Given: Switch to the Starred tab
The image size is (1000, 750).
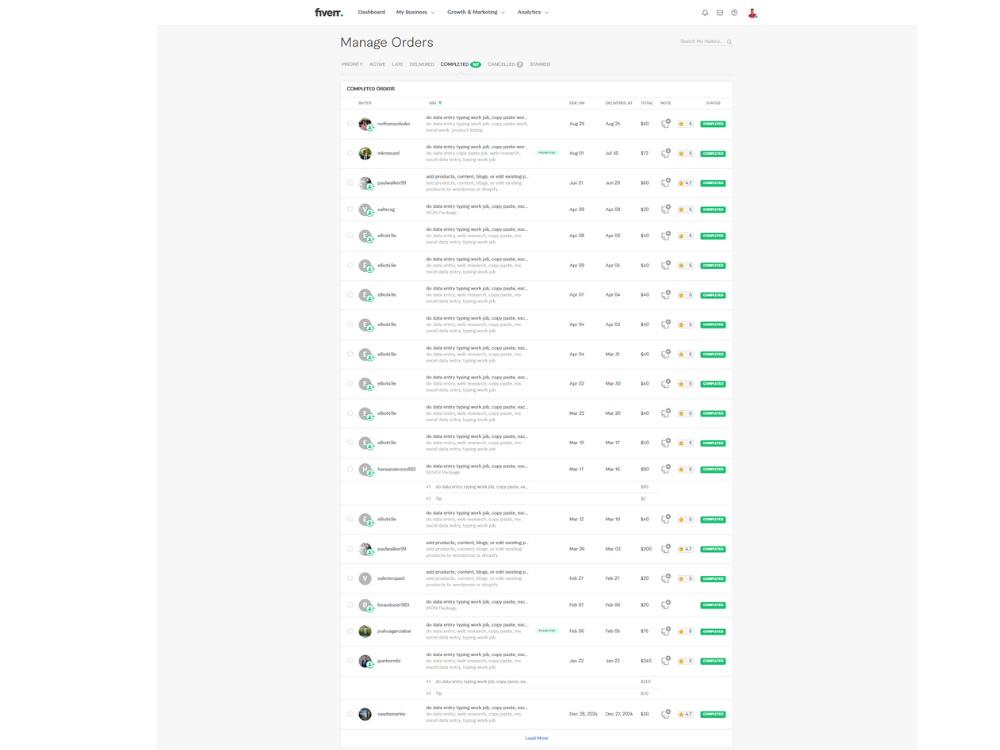Looking at the screenshot, I should tap(540, 64).
